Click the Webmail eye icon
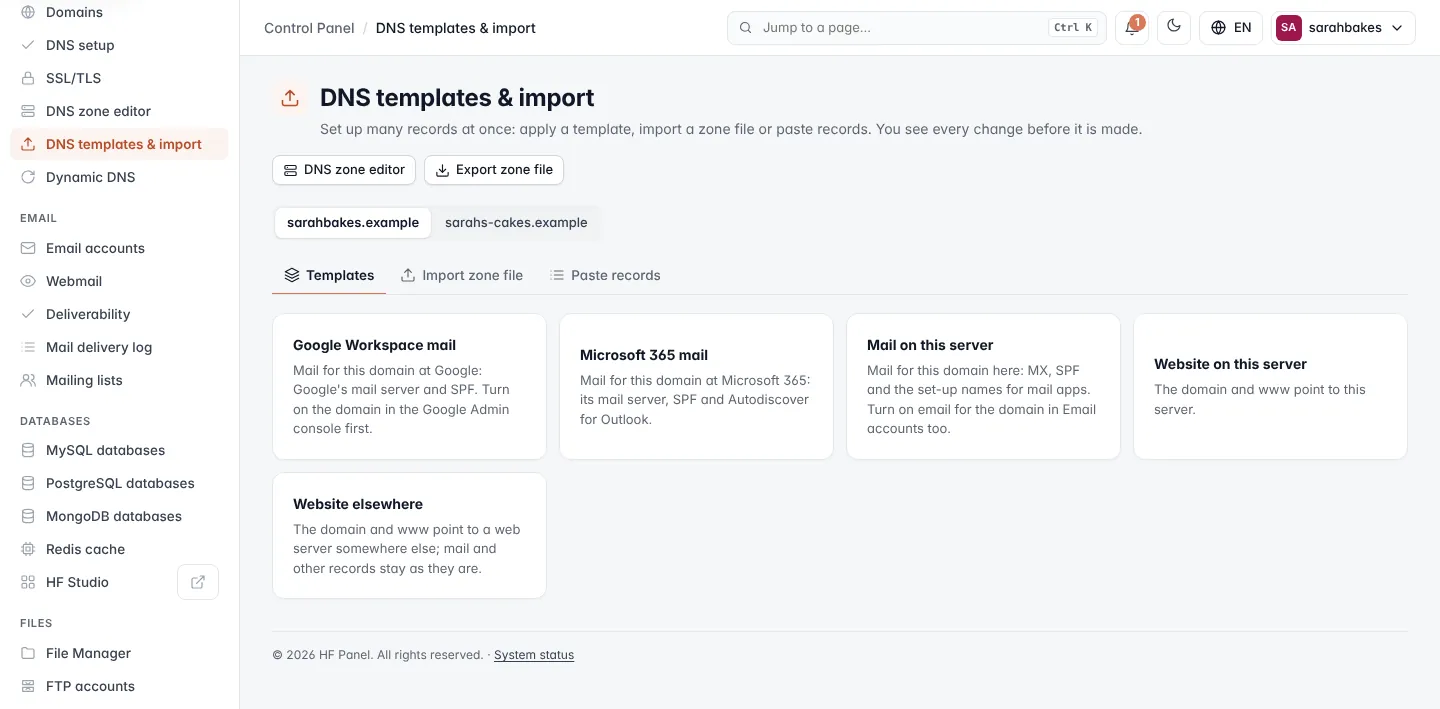The height and width of the screenshot is (709, 1440). (28, 281)
